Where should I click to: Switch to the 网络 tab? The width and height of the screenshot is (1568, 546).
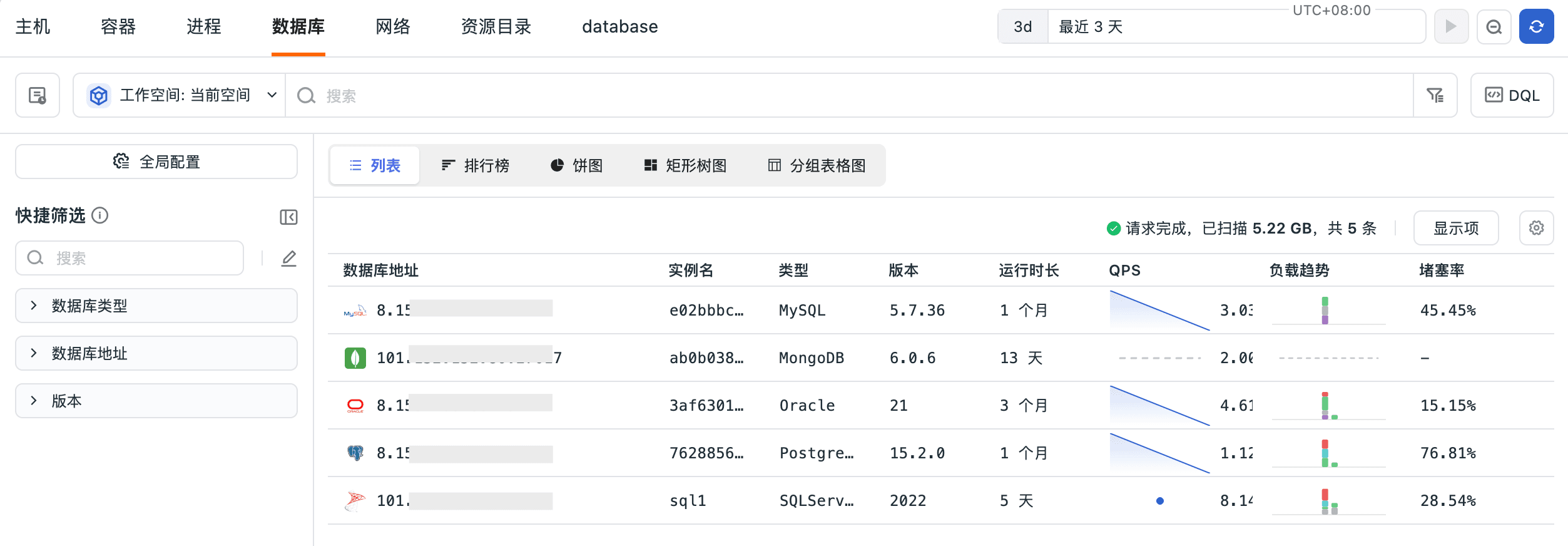click(393, 26)
